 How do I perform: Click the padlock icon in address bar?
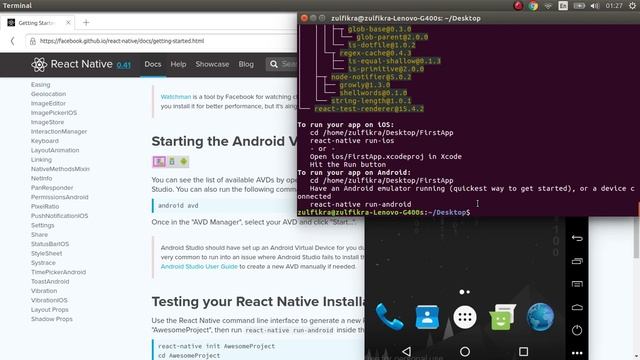coord(33,41)
